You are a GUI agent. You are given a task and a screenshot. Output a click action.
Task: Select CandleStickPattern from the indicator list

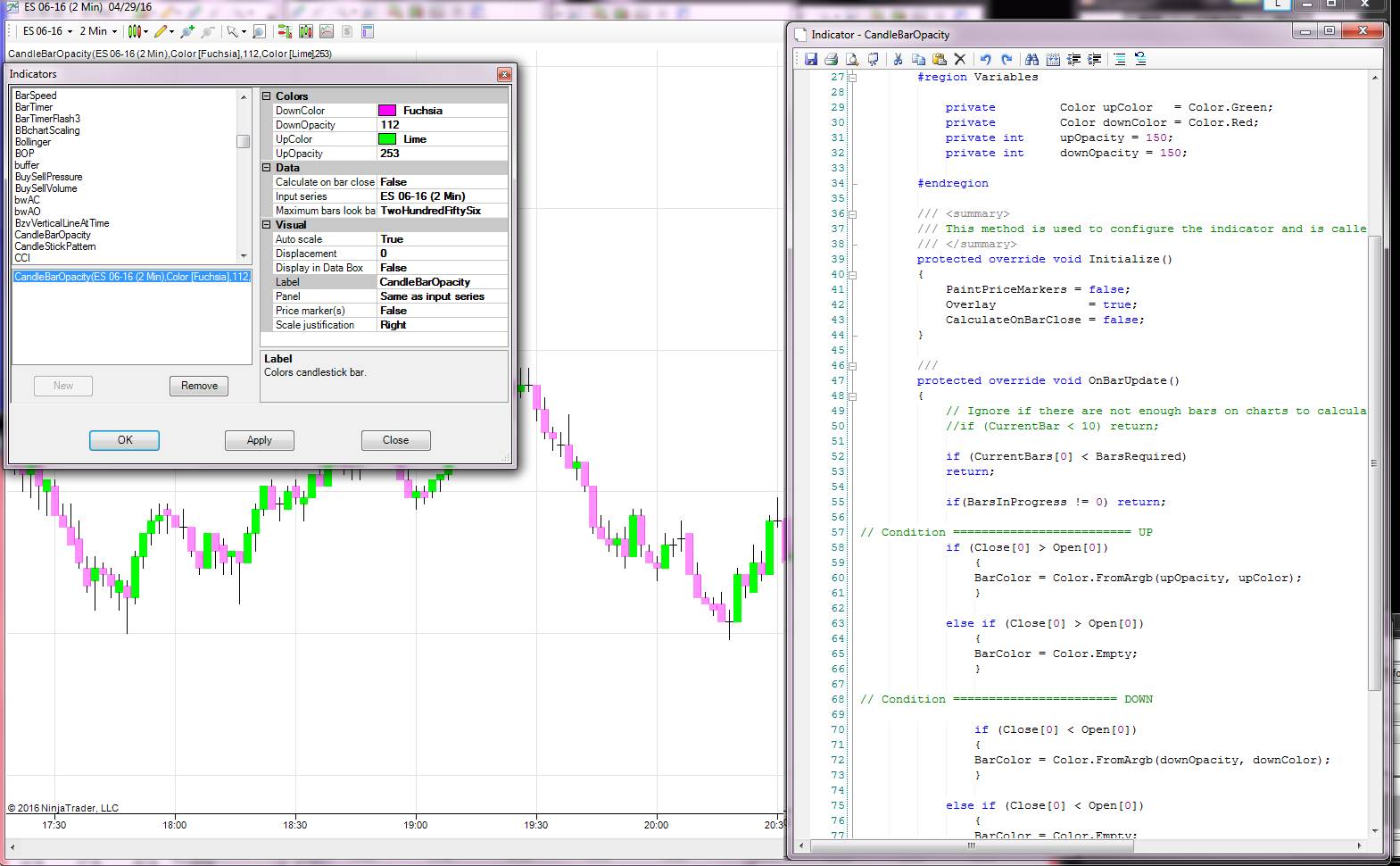click(55, 246)
